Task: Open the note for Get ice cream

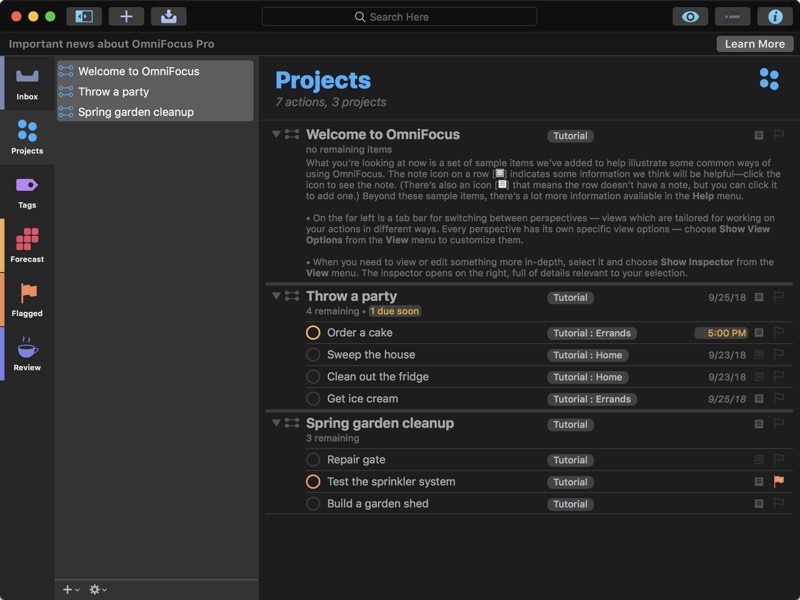Action: point(759,398)
